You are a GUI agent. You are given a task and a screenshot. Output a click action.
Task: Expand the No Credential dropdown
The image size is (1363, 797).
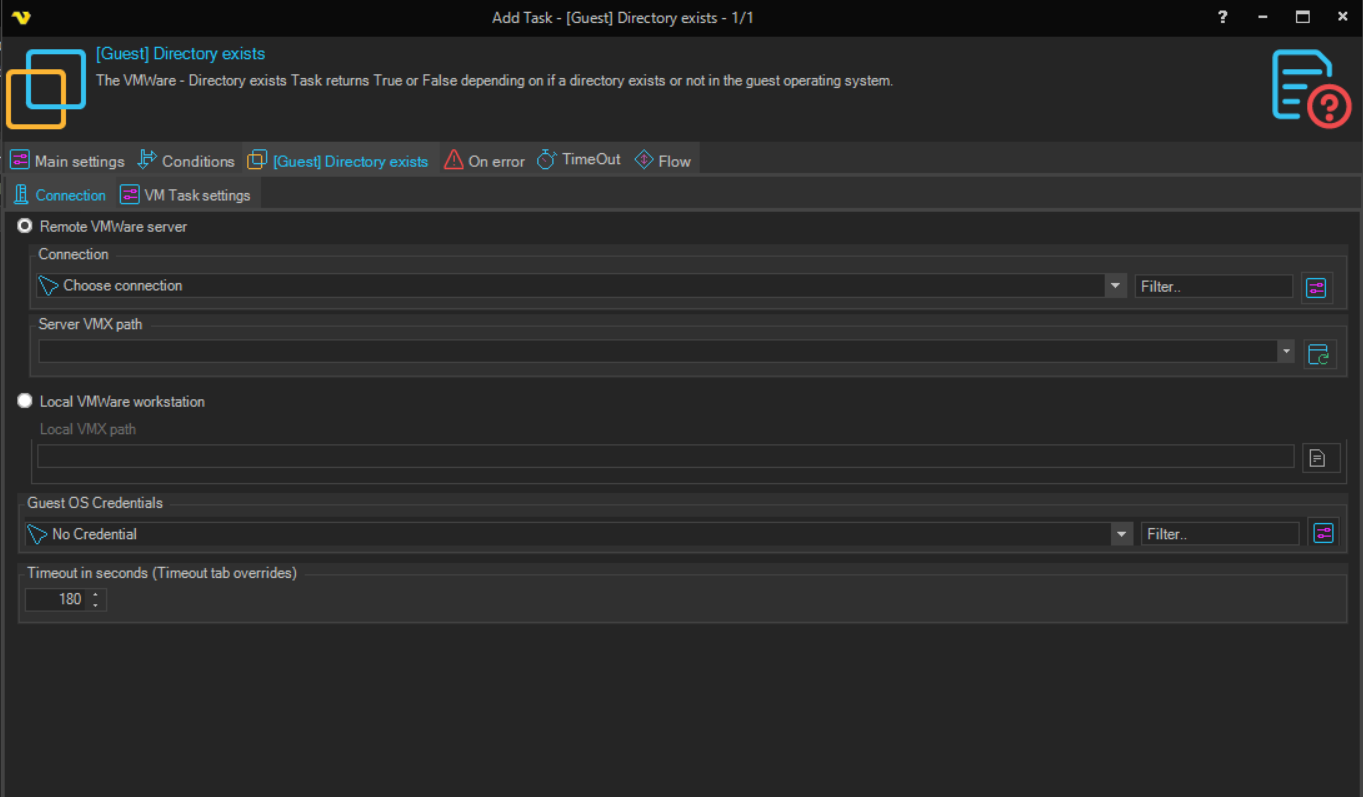pos(1122,534)
